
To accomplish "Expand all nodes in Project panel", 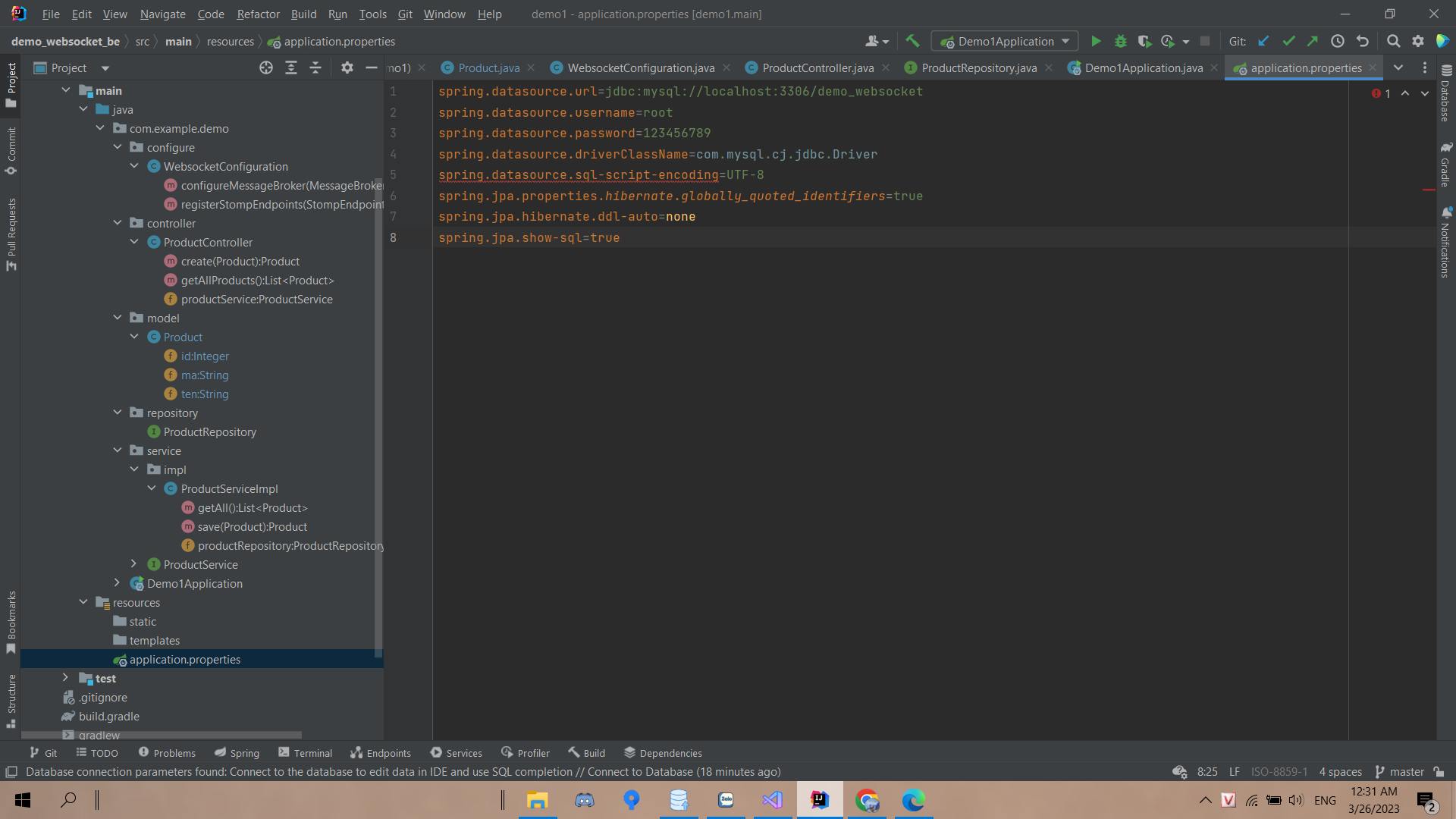I will pos(291,68).
